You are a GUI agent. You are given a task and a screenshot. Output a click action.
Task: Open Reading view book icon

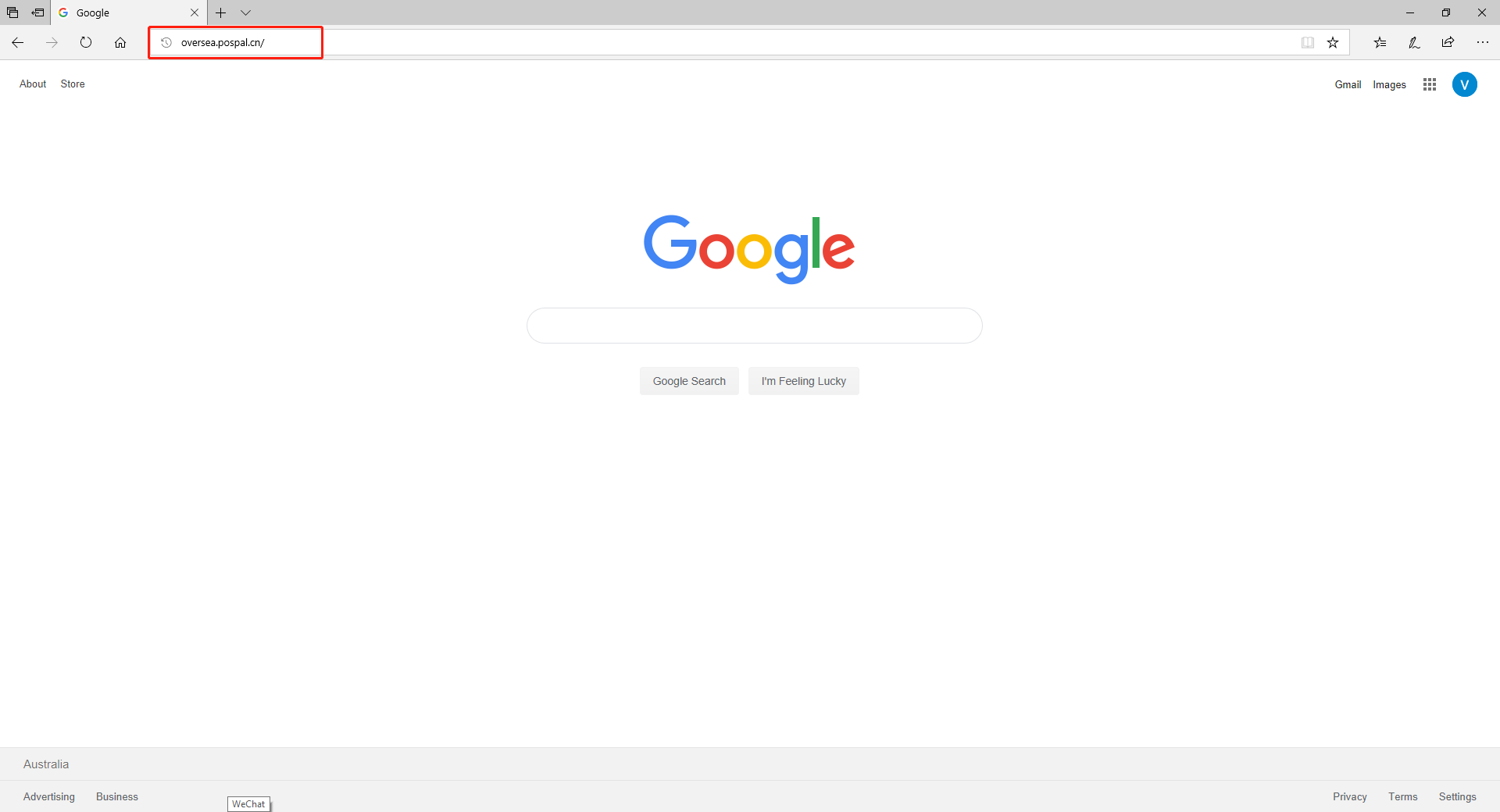pyautogui.click(x=1308, y=42)
